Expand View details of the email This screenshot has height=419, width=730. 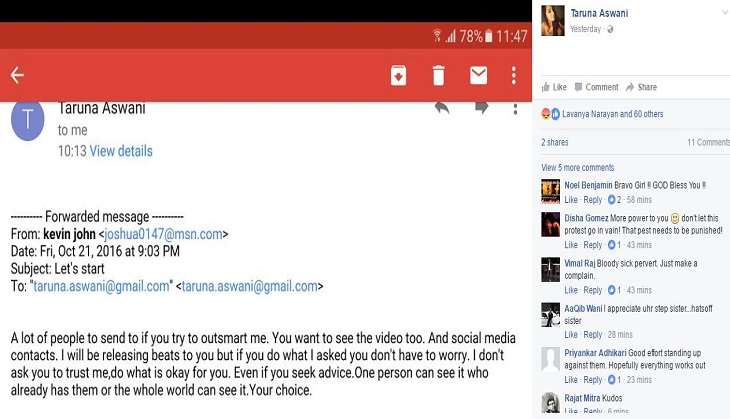point(121,151)
